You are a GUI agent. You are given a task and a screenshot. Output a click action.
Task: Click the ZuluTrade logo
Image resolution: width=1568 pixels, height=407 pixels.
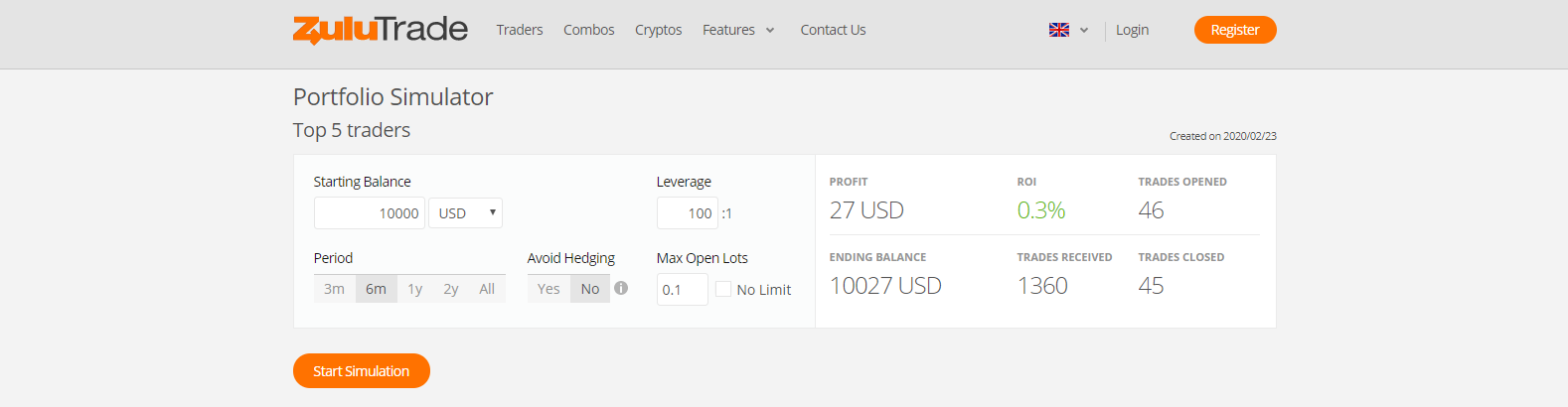(380, 30)
